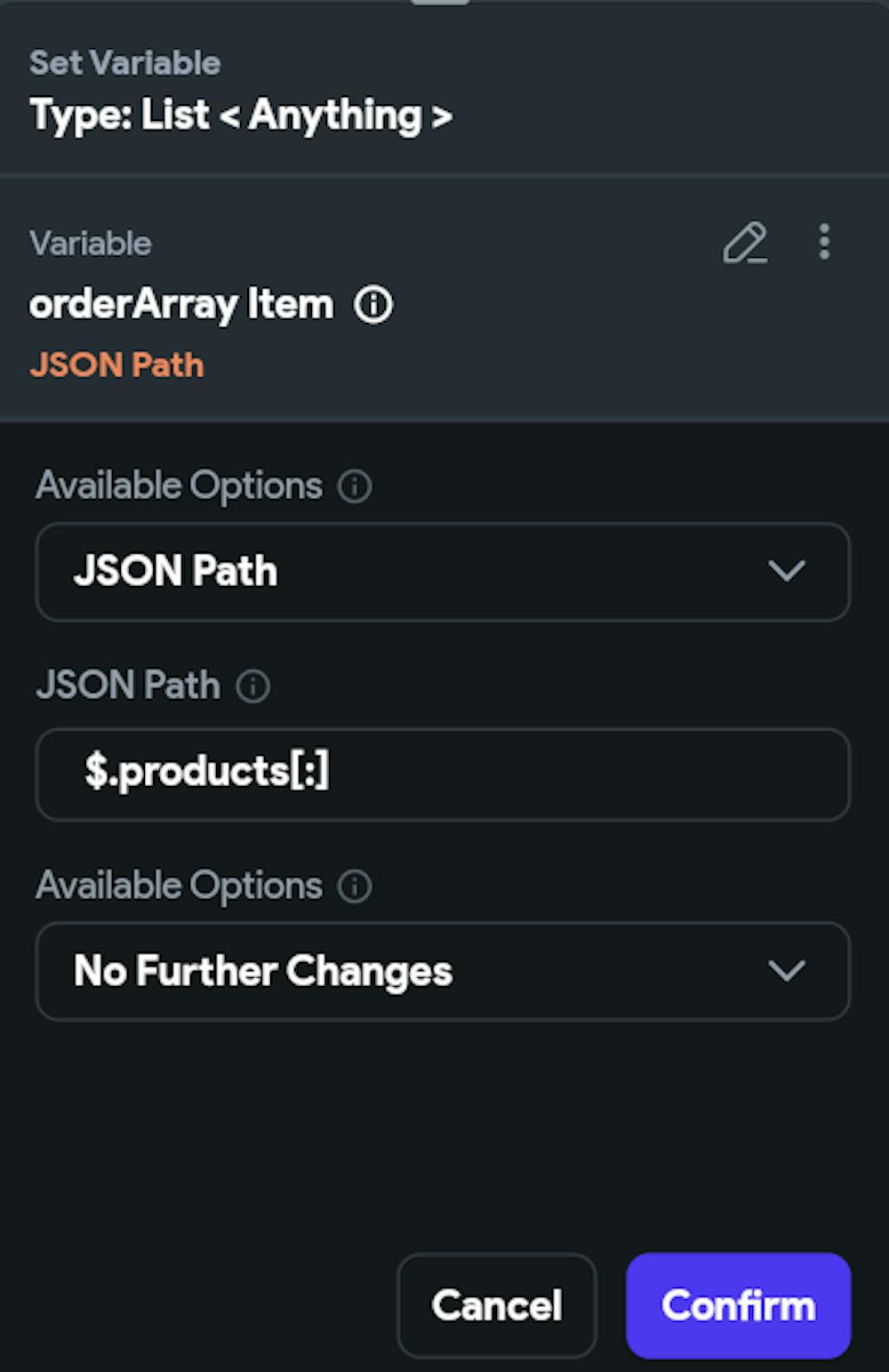Click the Variable section label
The height and width of the screenshot is (1372, 889).
coord(91,244)
